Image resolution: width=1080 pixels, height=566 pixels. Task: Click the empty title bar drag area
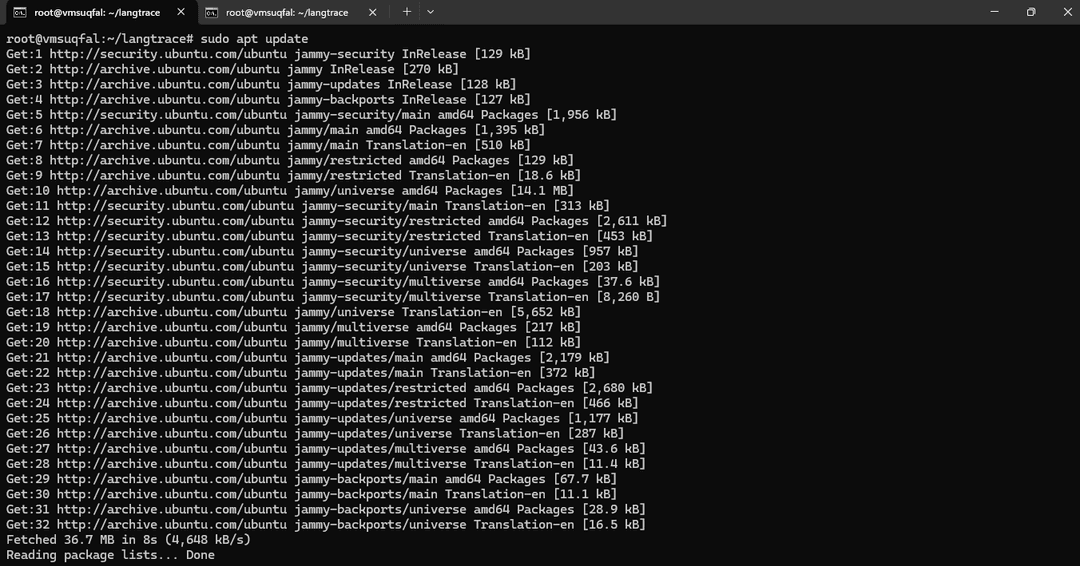[x=700, y=12]
